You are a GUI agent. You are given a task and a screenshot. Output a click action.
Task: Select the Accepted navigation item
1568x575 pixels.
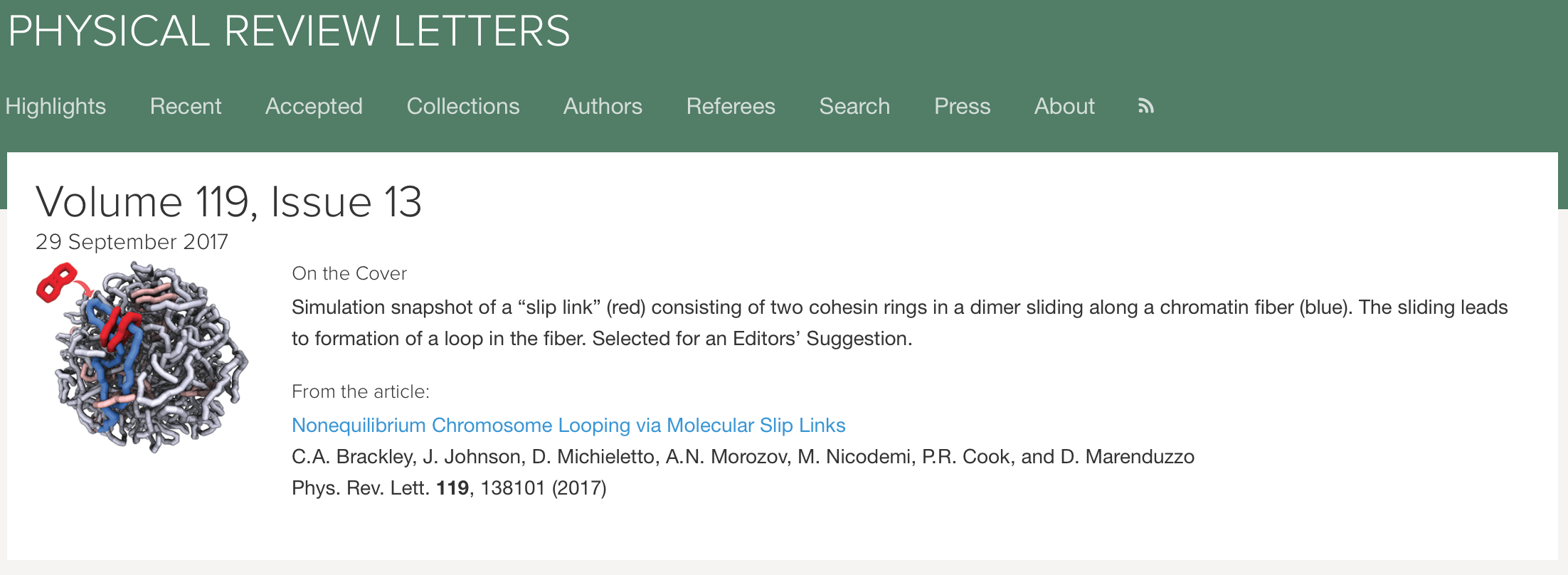pyautogui.click(x=314, y=106)
